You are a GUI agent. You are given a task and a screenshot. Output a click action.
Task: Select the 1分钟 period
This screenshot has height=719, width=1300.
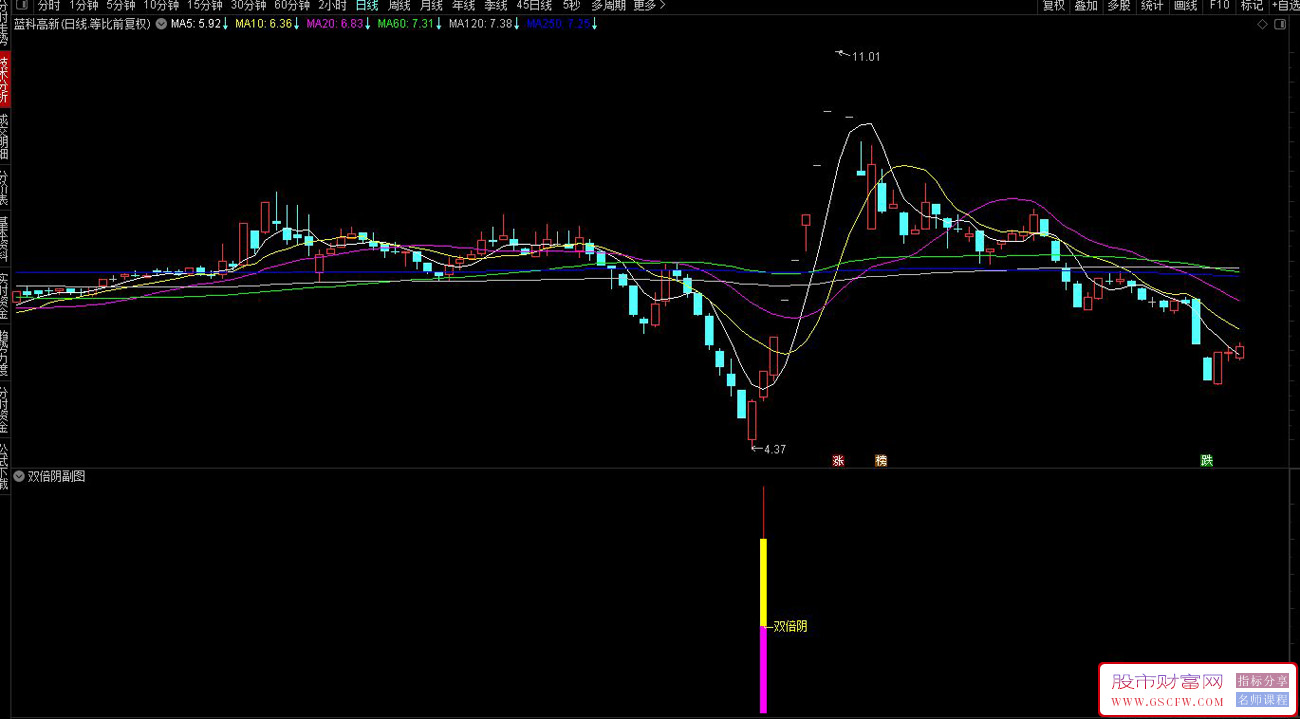[x=83, y=5]
